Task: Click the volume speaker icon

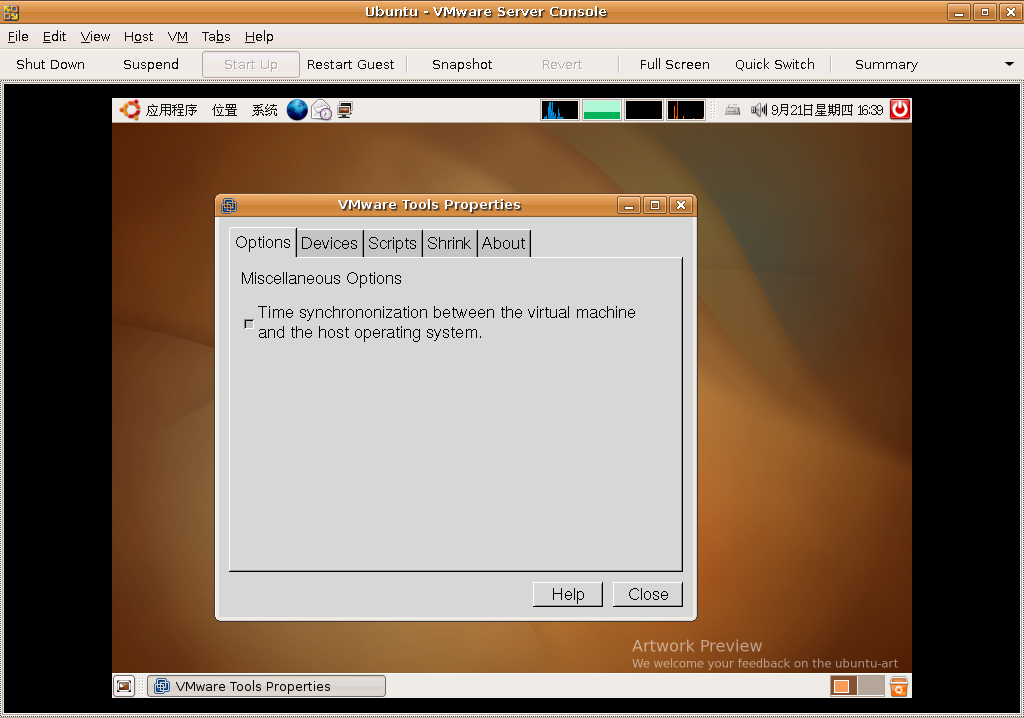Action: 758,110
